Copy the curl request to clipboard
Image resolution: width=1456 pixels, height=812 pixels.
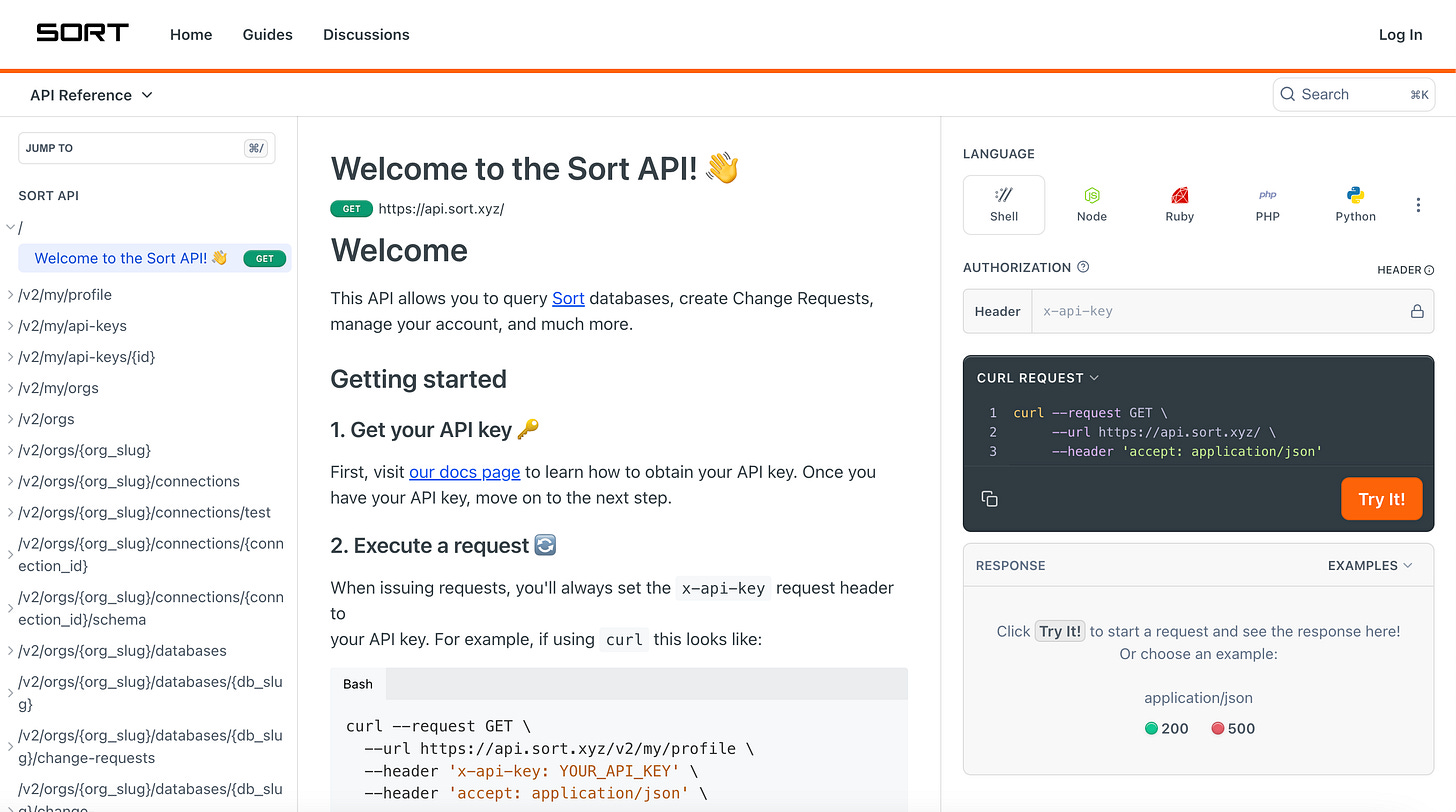pos(990,498)
